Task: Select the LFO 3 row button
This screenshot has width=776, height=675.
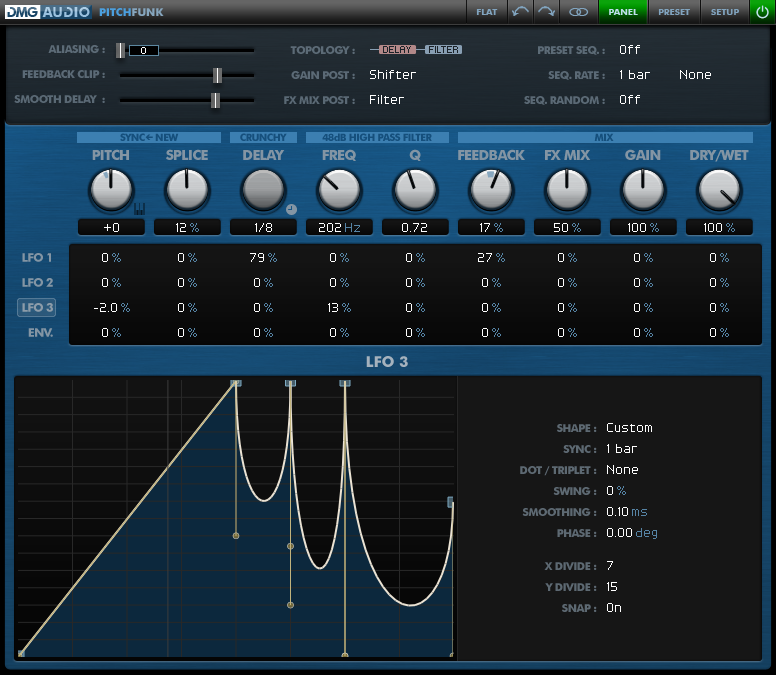Action: click(x=38, y=307)
